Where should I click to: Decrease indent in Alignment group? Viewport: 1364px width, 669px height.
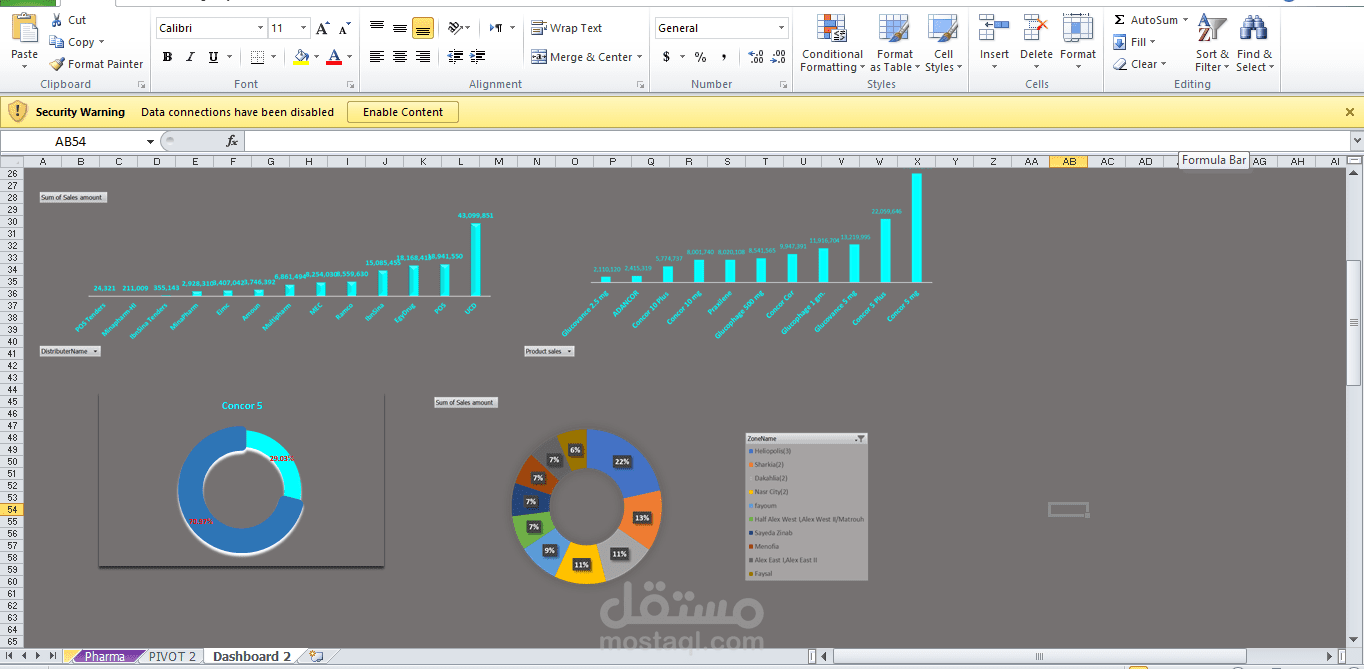pyautogui.click(x=456, y=57)
